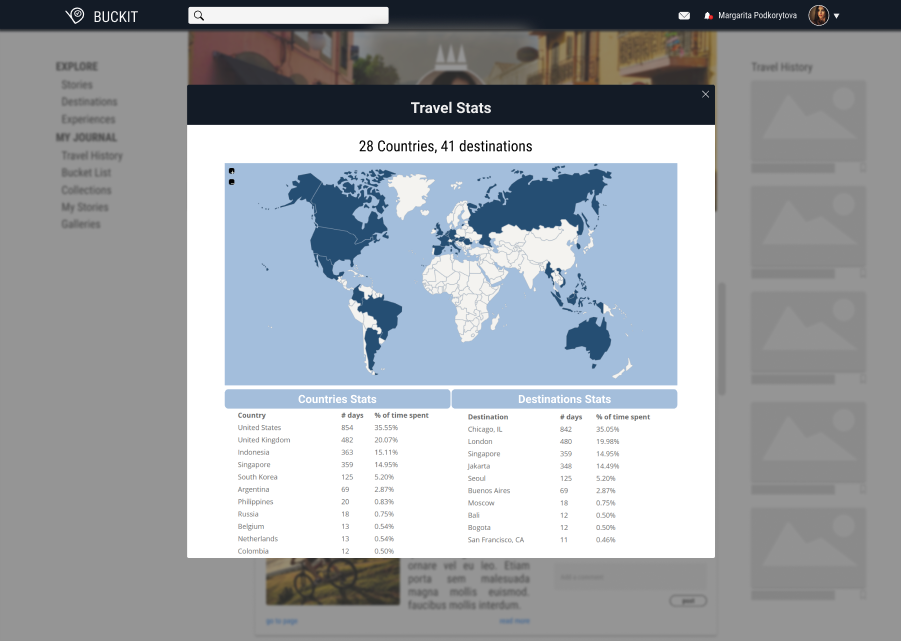Click the page scrollbar behind the dialog
The height and width of the screenshot is (641, 901).
(722, 339)
